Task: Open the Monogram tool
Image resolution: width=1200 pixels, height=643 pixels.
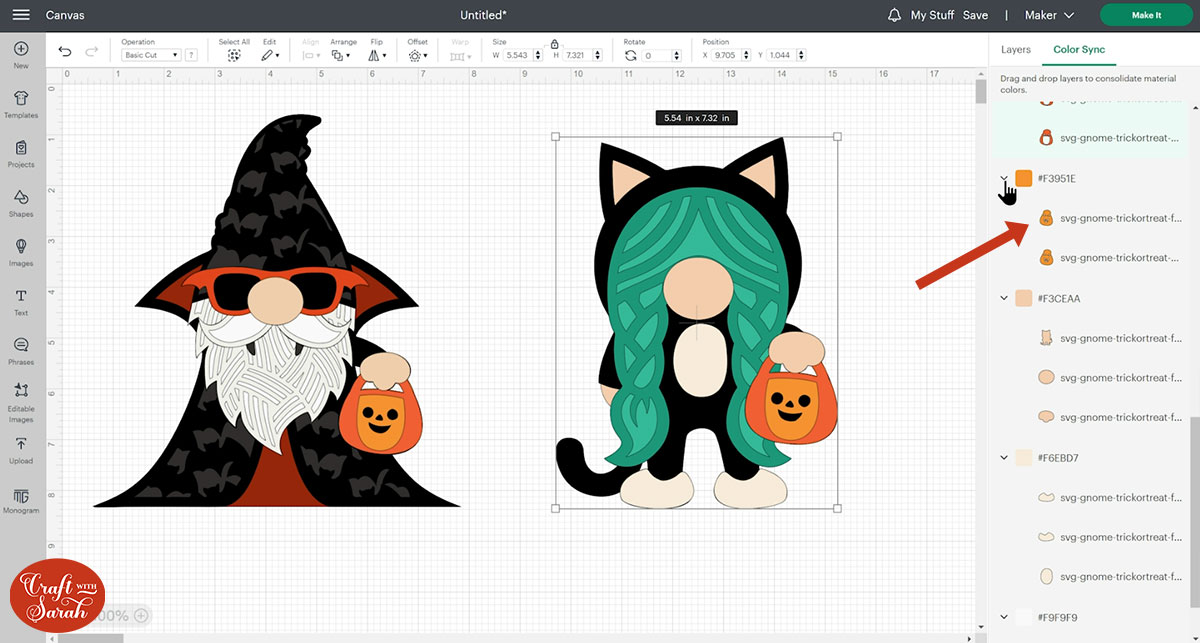Action: pos(21,499)
